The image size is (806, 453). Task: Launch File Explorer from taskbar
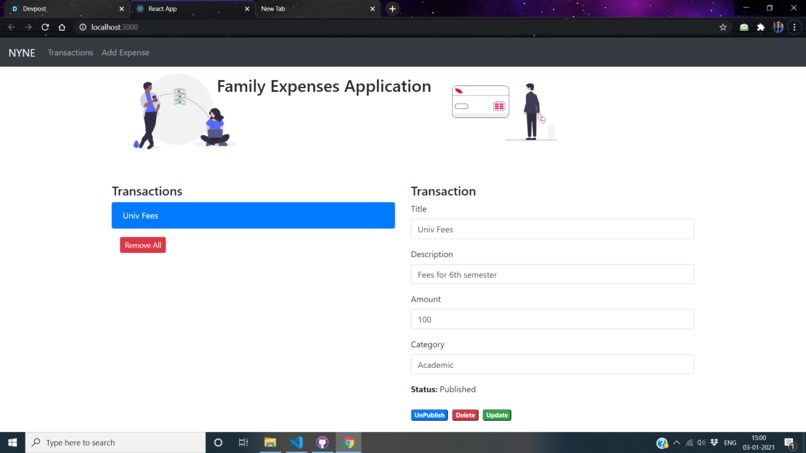[270, 442]
